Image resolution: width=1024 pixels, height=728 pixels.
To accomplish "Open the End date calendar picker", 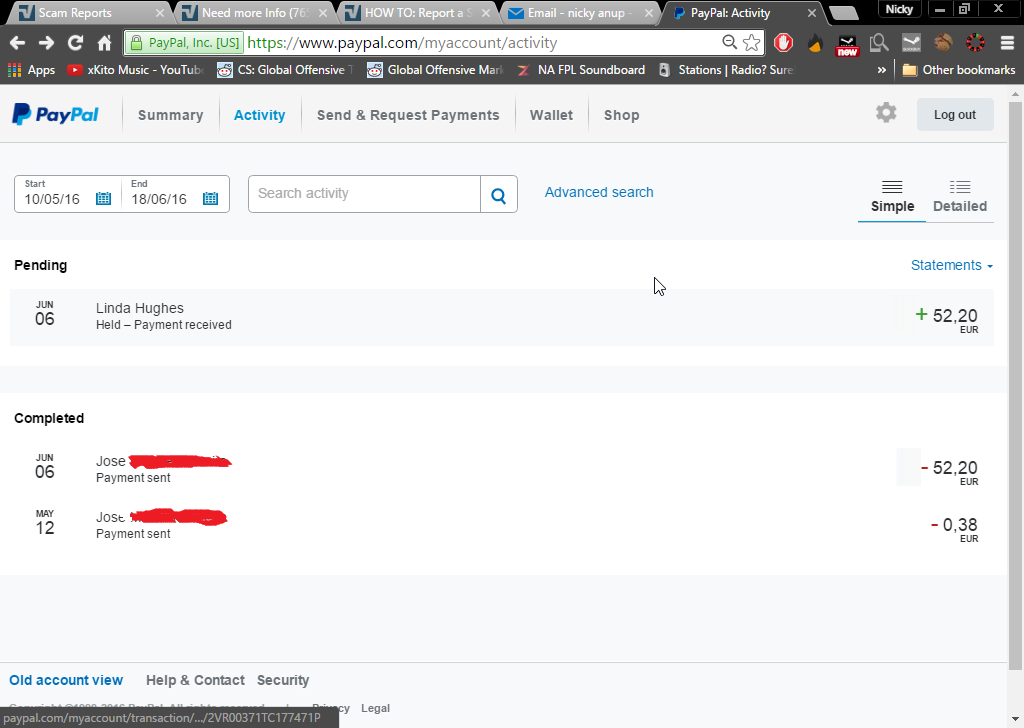I will point(210,199).
